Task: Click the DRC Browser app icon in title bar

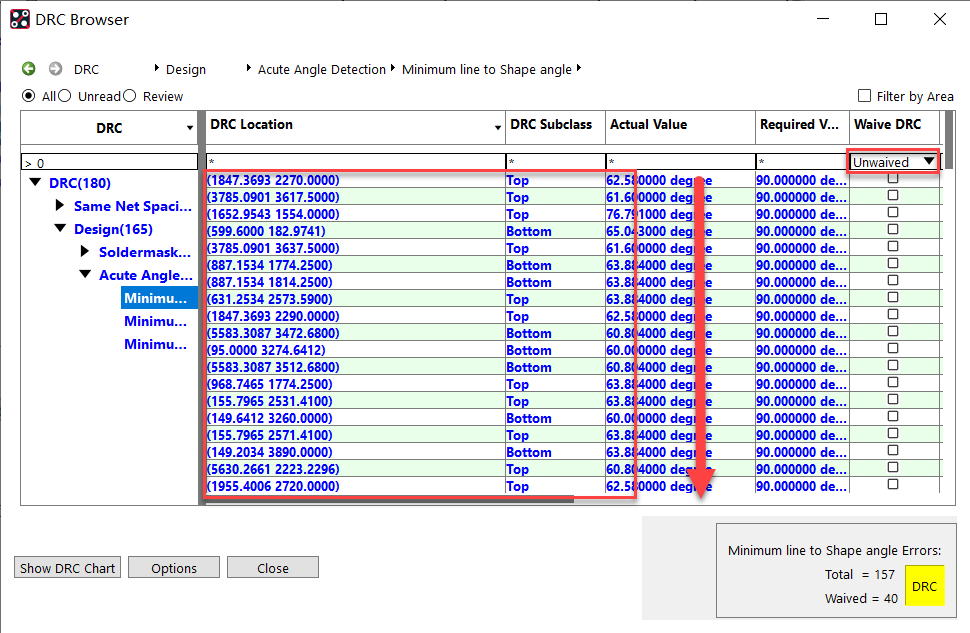Action: 20,19
